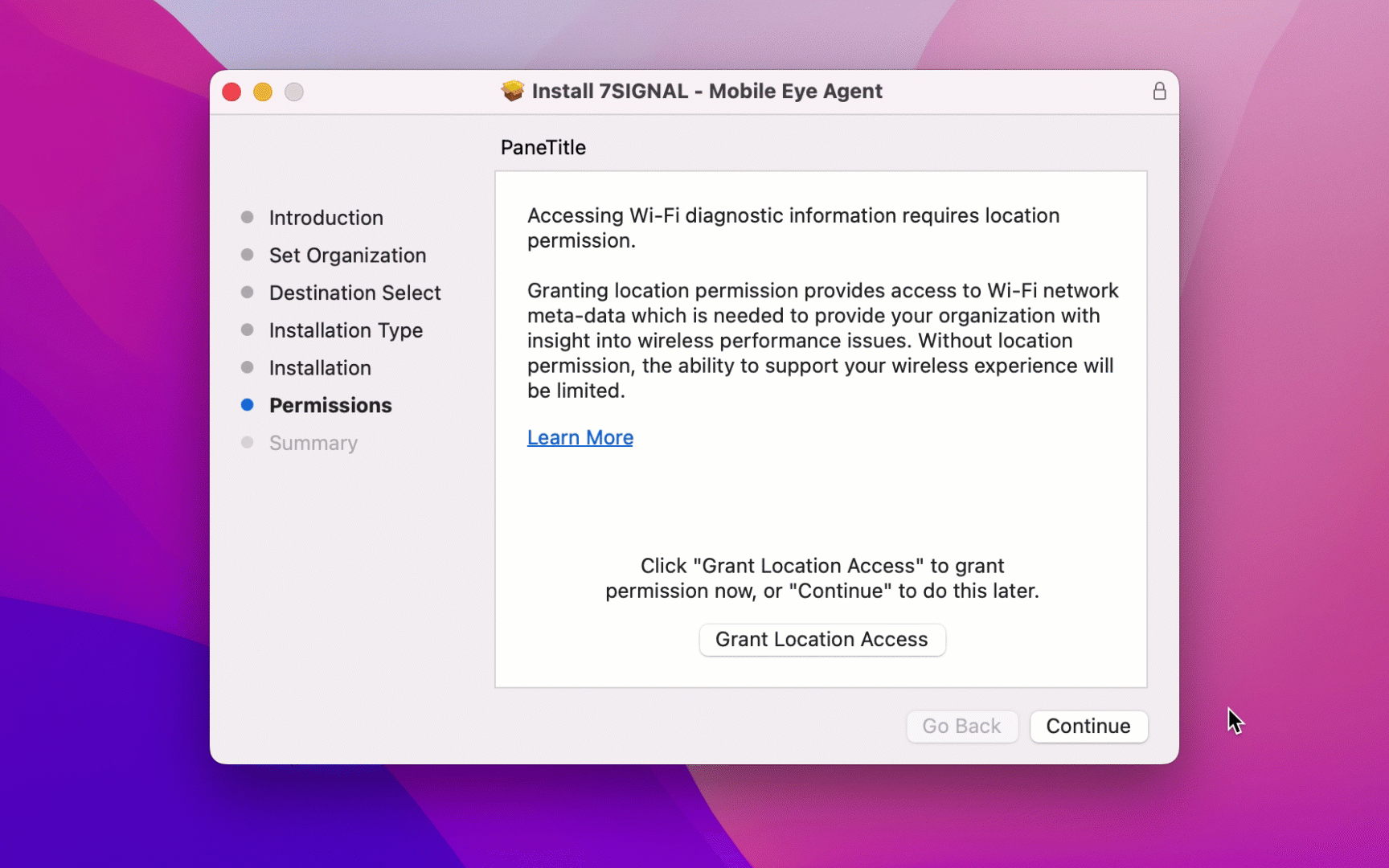Click the greyed-out zoom window button
Image resolution: width=1389 pixels, height=868 pixels.
click(x=294, y=92)
